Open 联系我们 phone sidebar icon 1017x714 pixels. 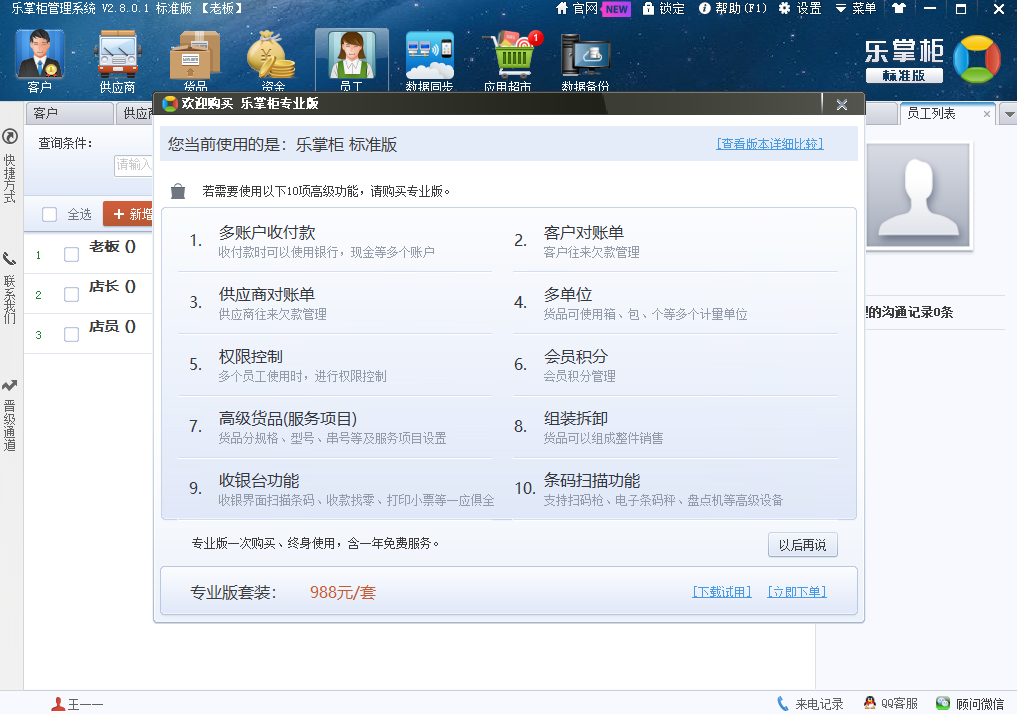tap(10, 259)
